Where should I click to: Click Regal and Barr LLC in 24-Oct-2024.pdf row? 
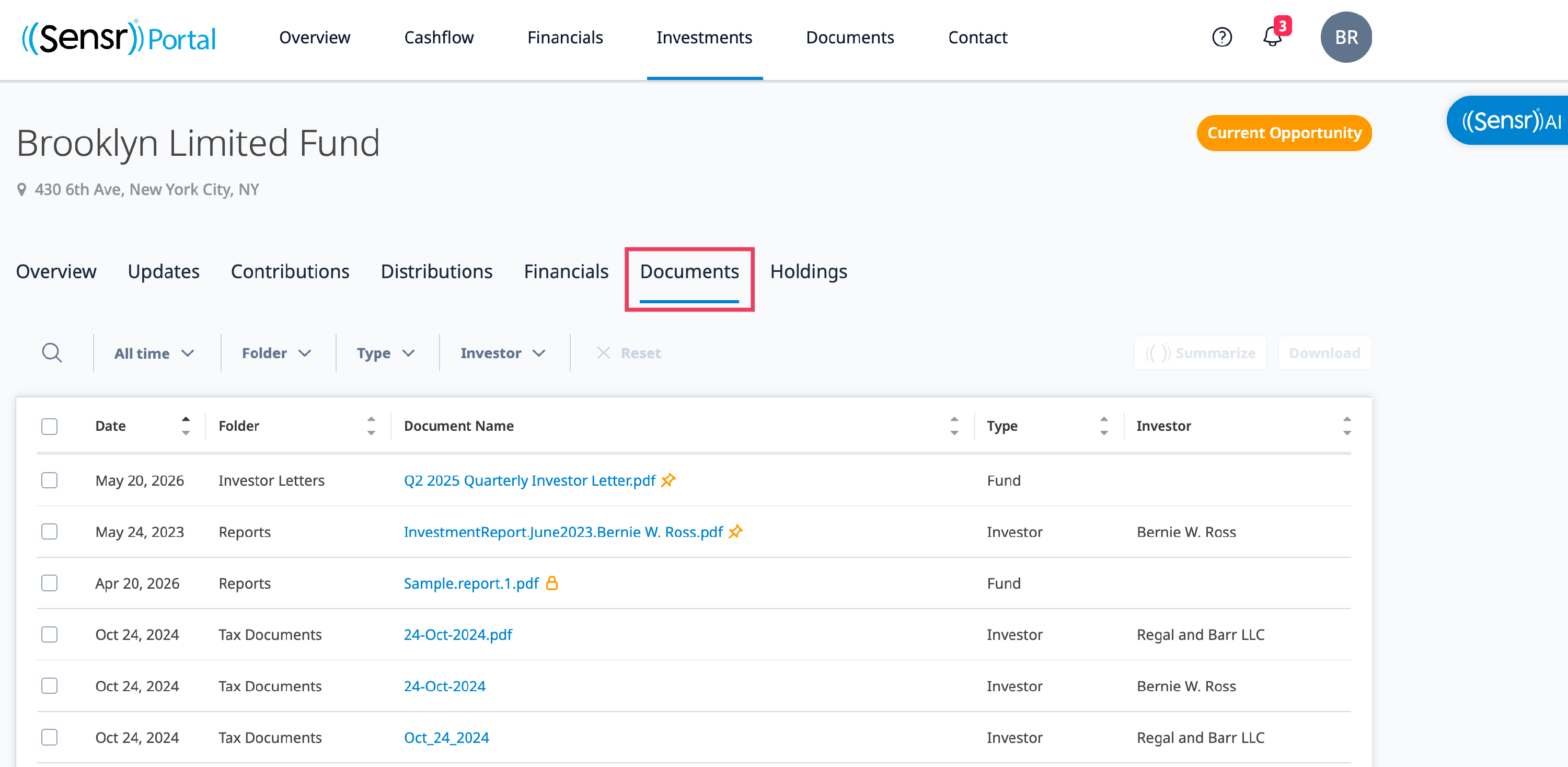point(1201,634)
